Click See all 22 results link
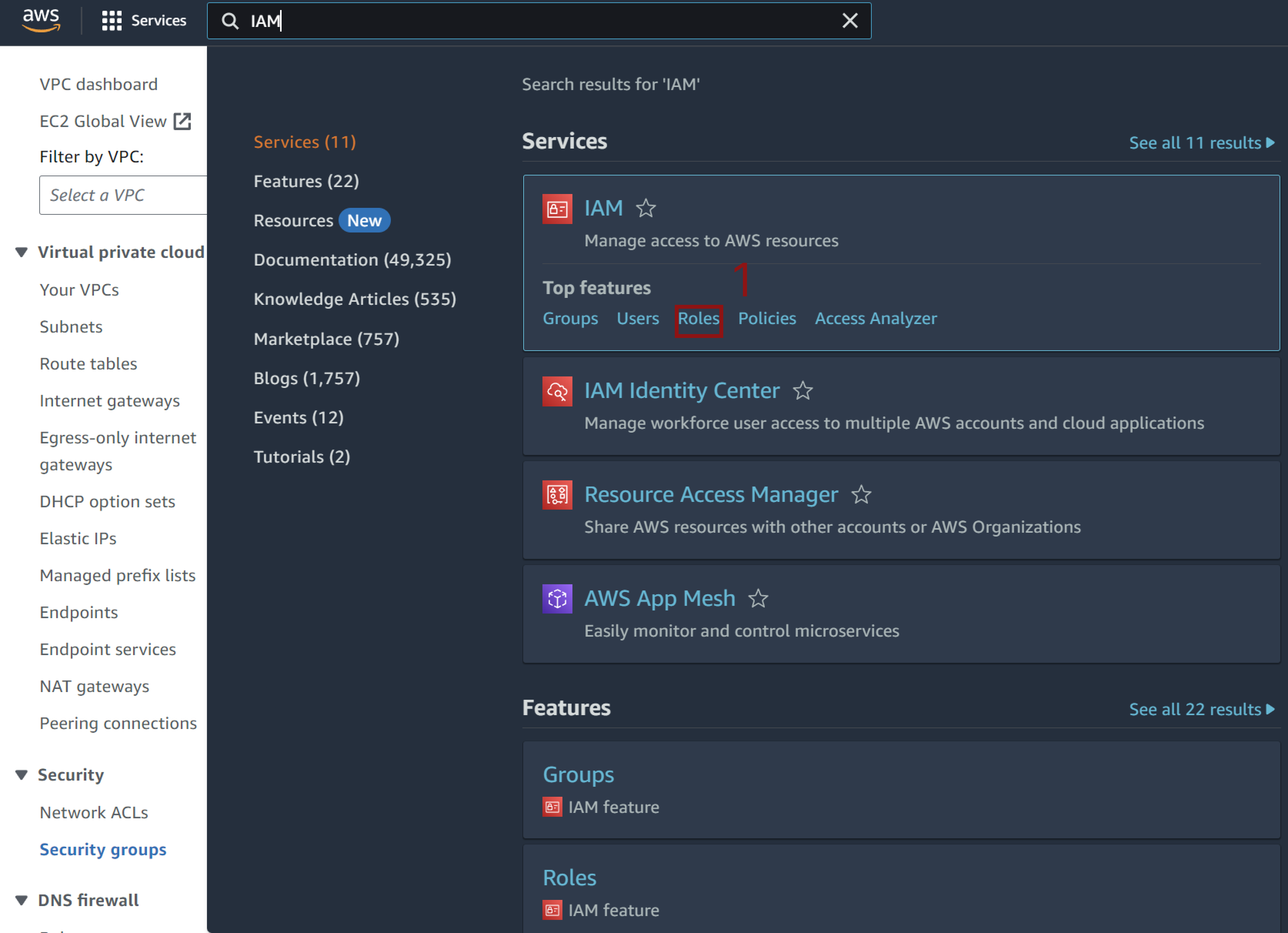Viewport: 1288px width, 933px height. (x=1201, y=709)
